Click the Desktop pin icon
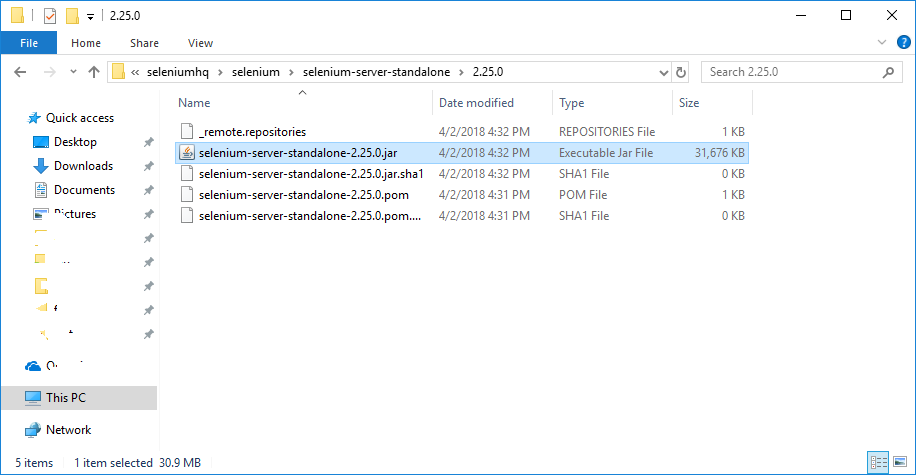 tap(148, 142)
